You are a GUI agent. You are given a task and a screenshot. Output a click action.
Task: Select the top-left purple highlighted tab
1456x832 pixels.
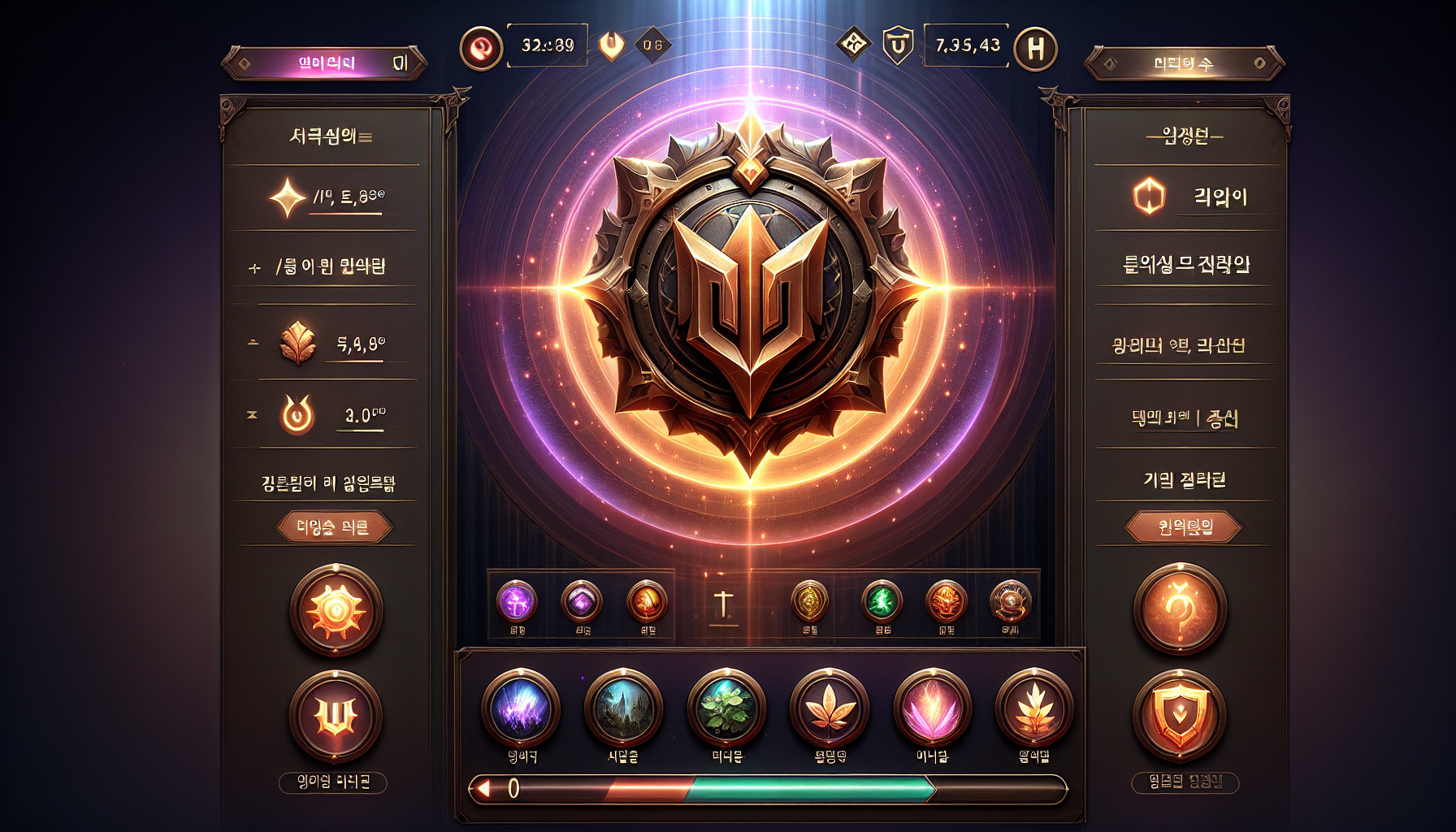(325, 63)
